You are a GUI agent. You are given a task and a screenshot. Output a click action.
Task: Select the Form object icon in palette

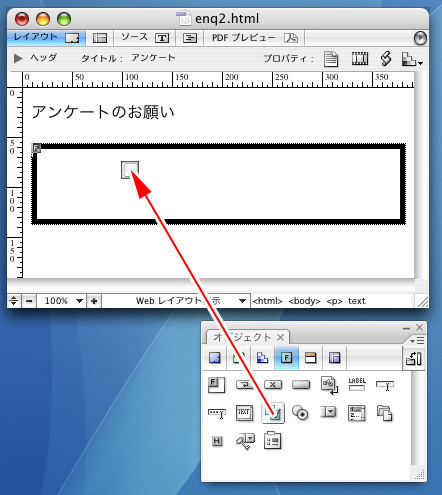(x=217, y=385)
